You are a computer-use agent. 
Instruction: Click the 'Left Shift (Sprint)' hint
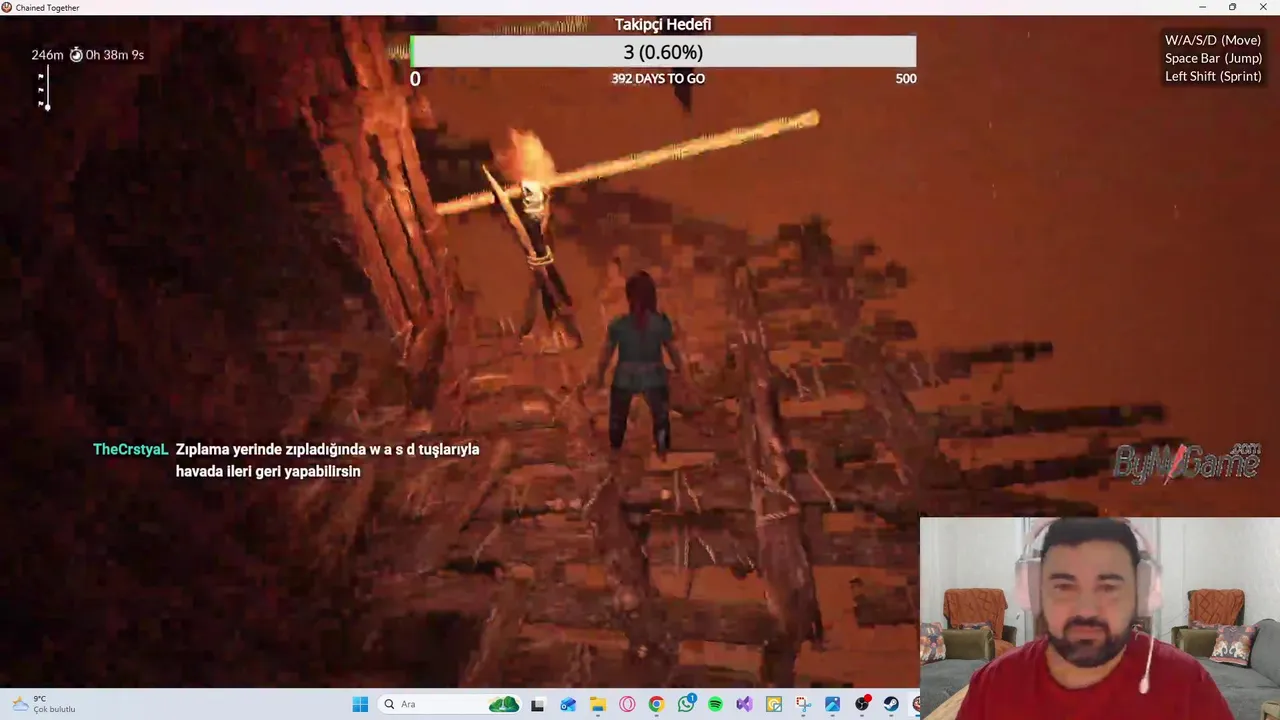[1213, 76]
